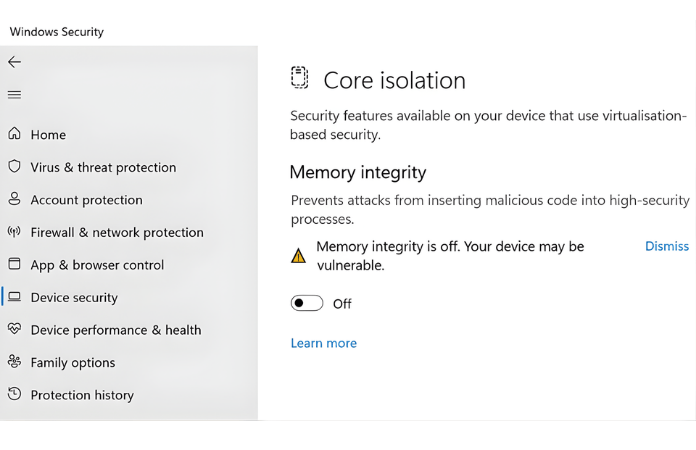Go back using the back arrow
This screenshot has width=696, height=450.
tap(14, 62)
